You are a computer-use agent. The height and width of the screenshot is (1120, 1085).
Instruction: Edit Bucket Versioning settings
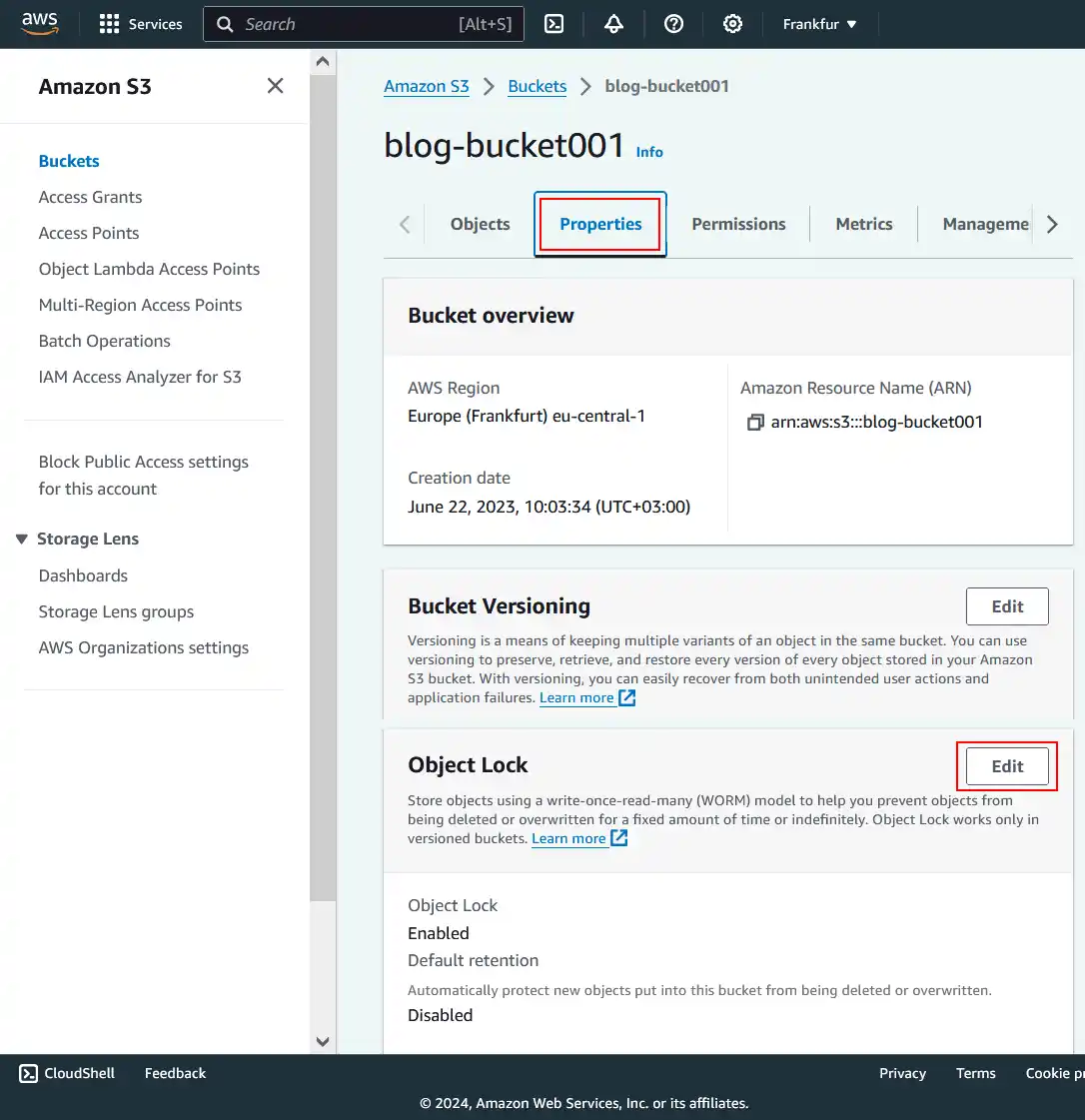coord(1007,606)
